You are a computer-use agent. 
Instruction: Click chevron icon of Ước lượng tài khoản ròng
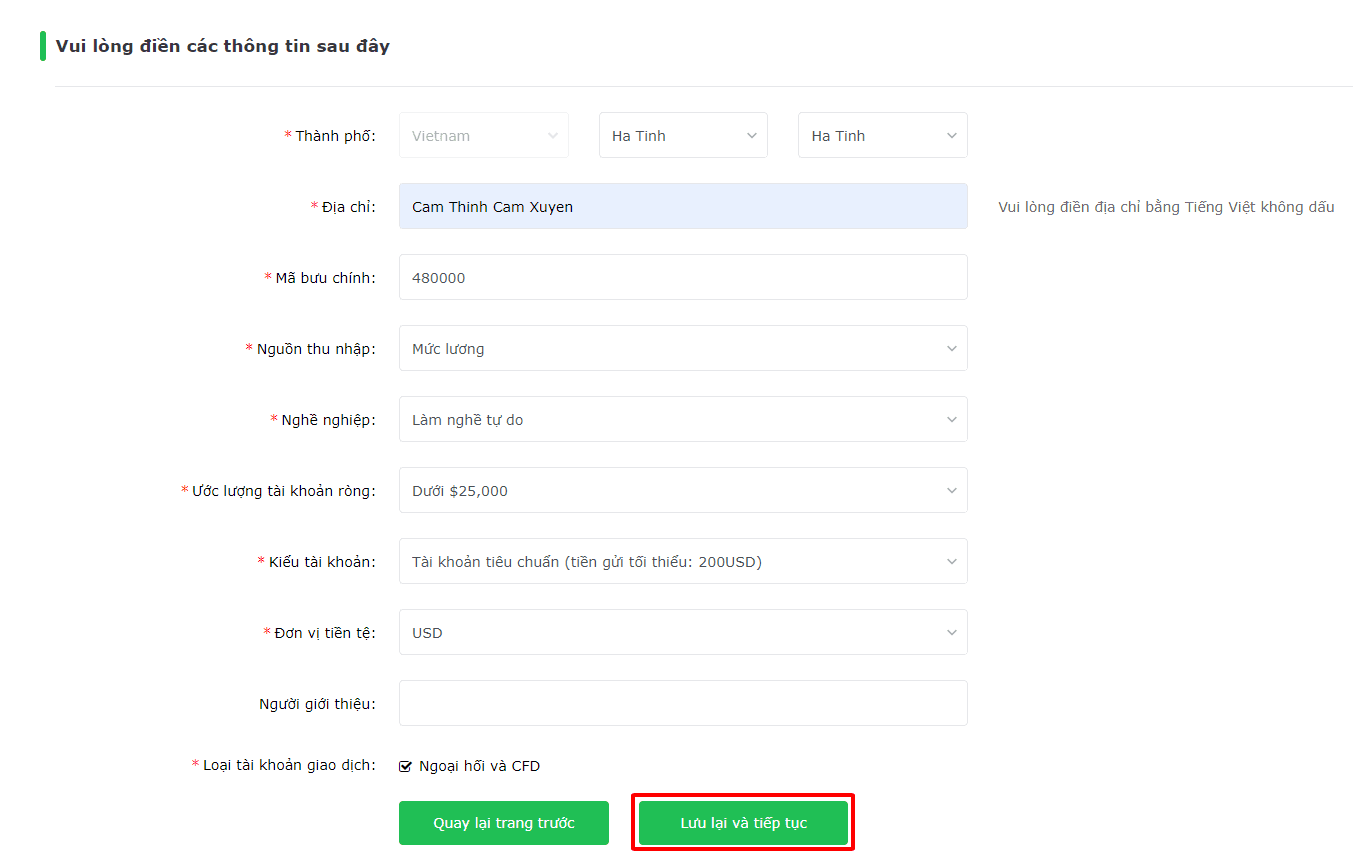(x=952, y=491)
